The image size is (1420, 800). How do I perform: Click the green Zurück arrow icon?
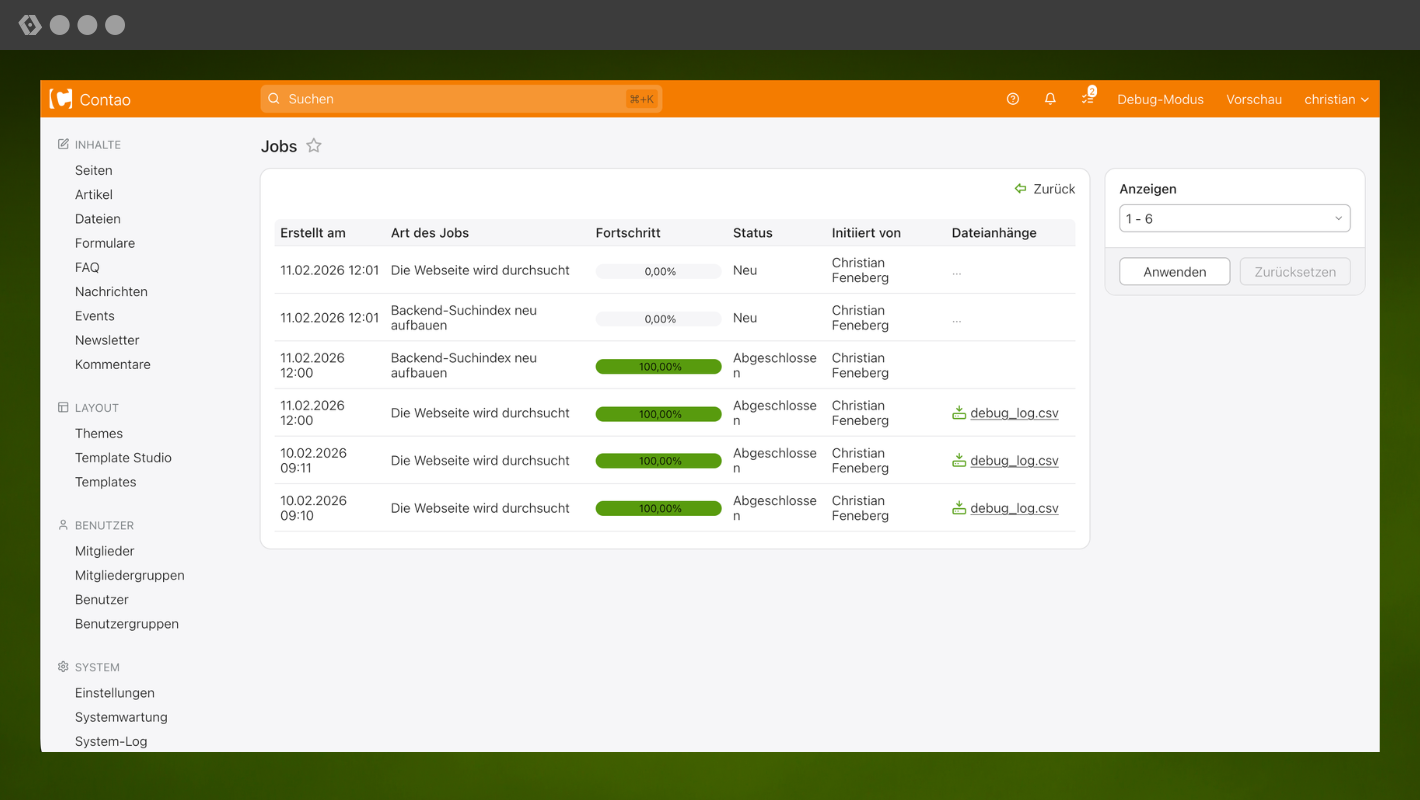point(1020,189)
